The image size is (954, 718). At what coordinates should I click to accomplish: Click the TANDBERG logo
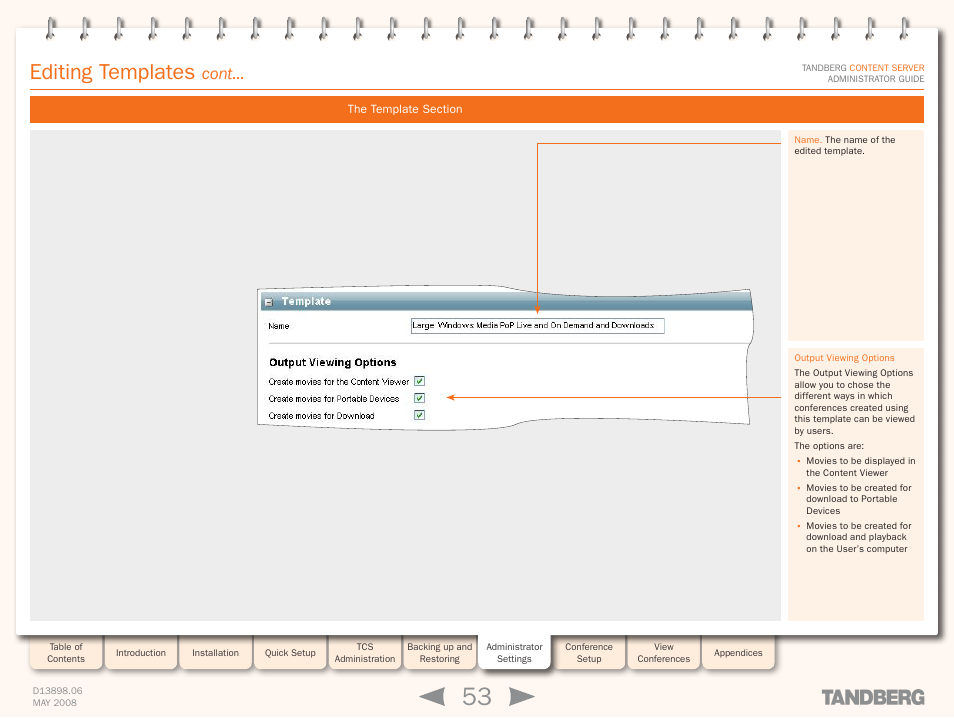(x=873, y=697)
